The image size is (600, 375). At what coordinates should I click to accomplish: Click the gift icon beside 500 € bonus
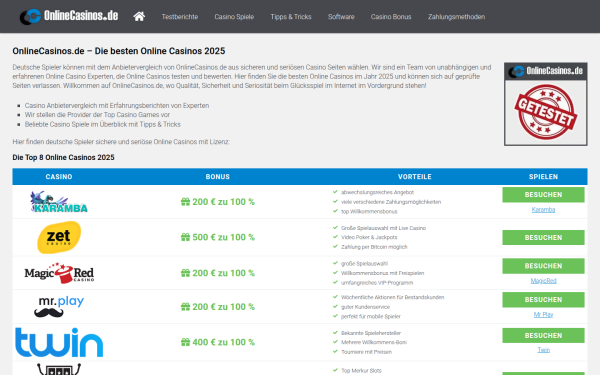(185, 237)
